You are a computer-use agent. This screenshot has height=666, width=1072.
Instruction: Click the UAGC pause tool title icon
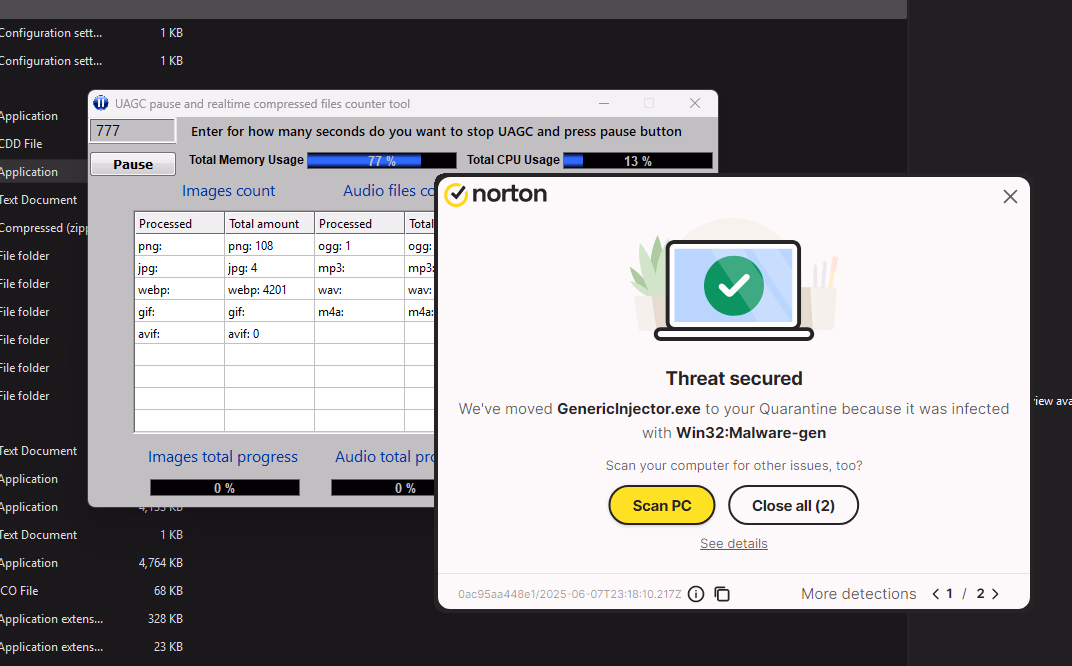[100, 103]
